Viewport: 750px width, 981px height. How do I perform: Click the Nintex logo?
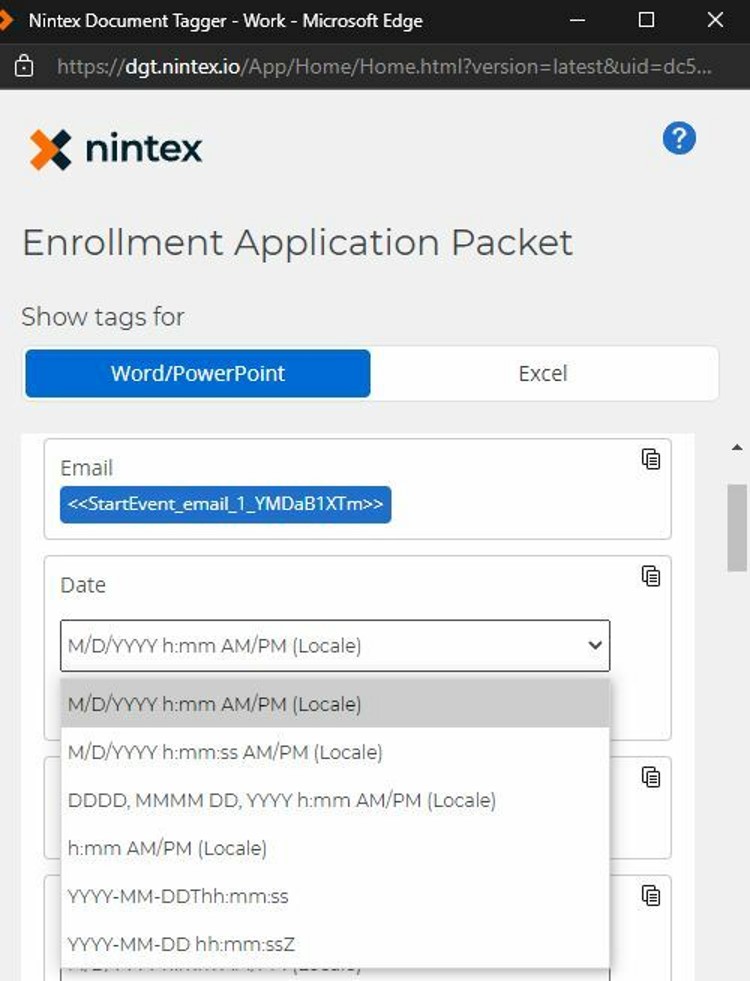116,150
